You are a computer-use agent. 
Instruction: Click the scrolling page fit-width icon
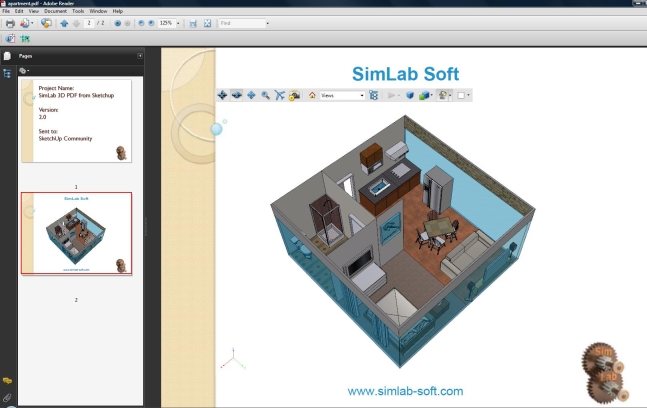point(193,24)
